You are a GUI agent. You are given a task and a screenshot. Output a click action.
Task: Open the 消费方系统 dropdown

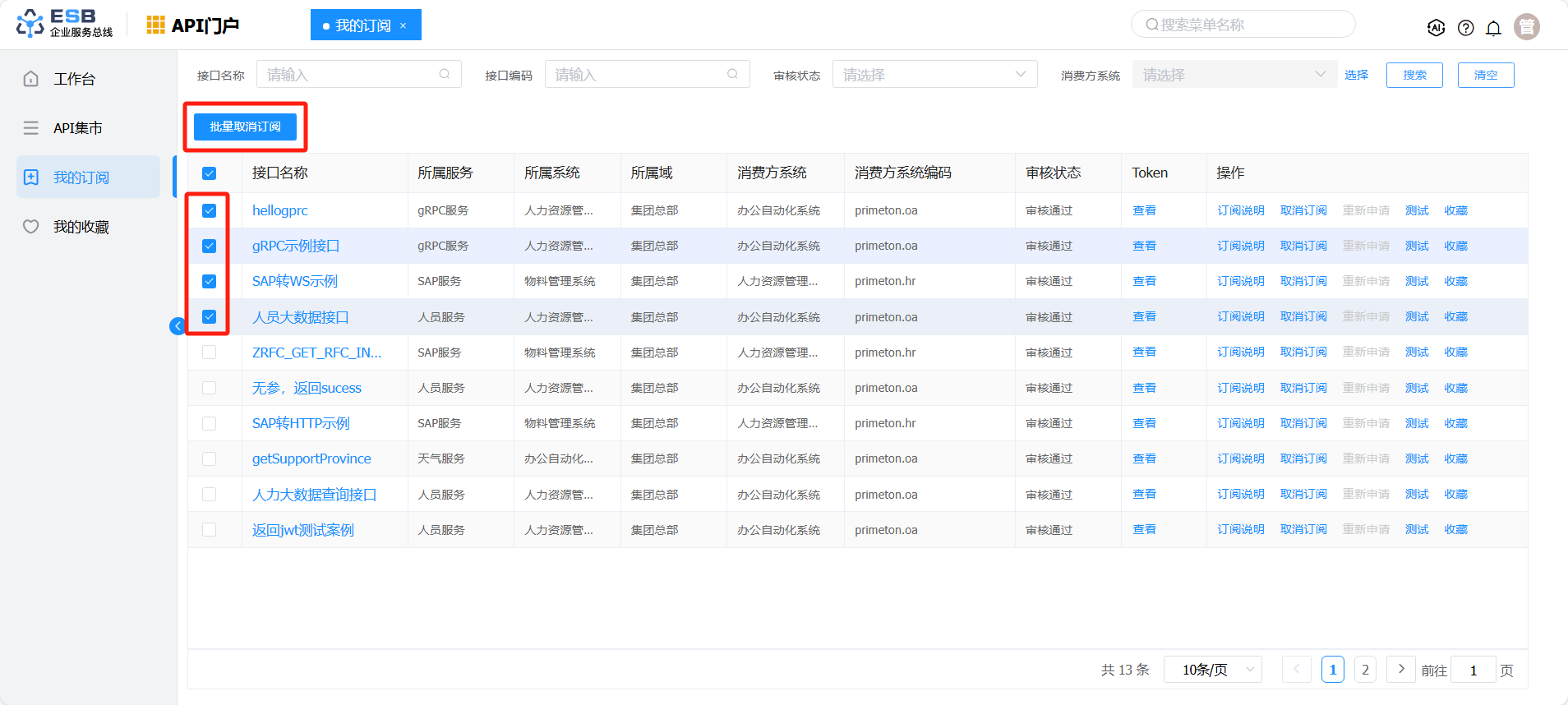(1234, 75)
